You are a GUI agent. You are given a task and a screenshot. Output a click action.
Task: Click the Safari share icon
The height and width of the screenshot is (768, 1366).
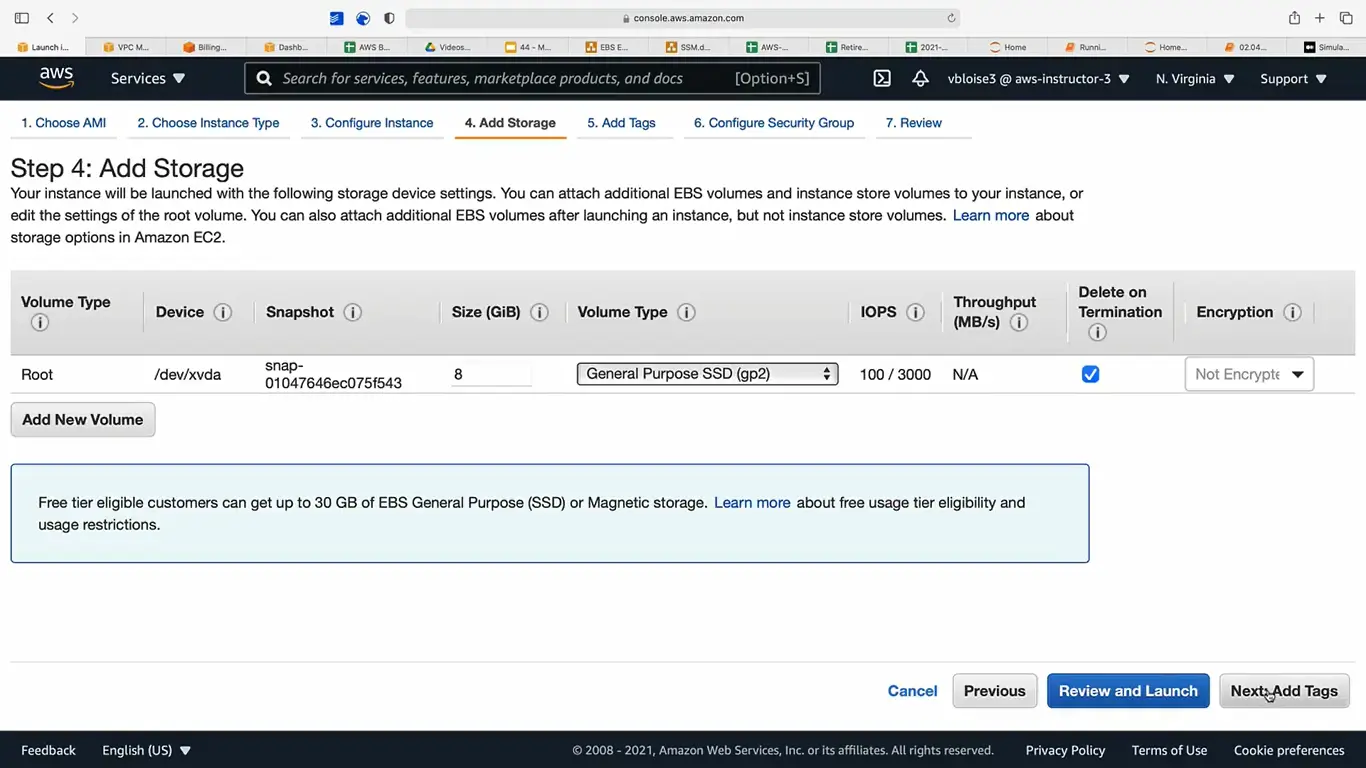click(1294, 17)
